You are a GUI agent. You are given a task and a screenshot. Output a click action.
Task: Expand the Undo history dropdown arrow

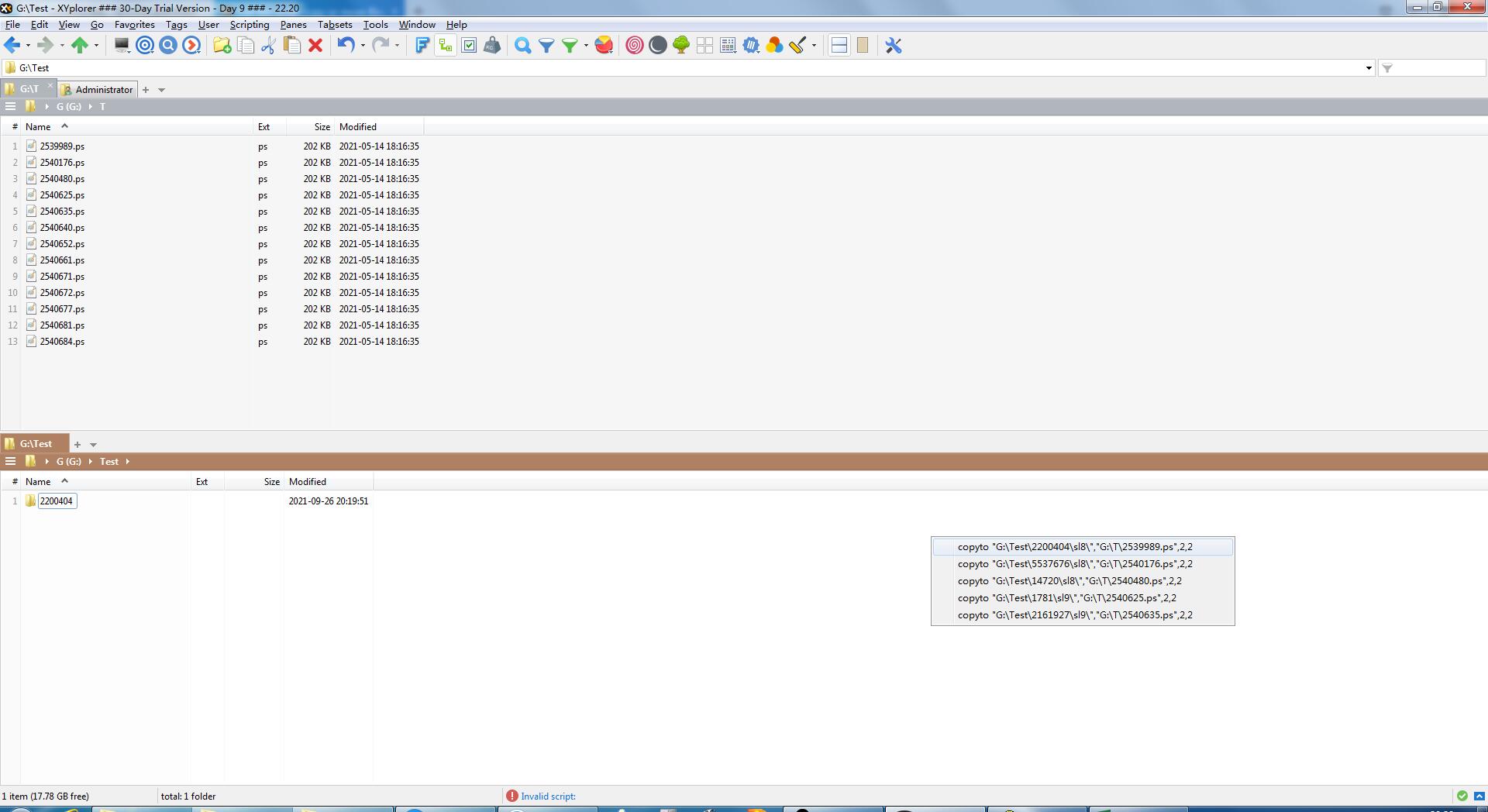[363, 46]
